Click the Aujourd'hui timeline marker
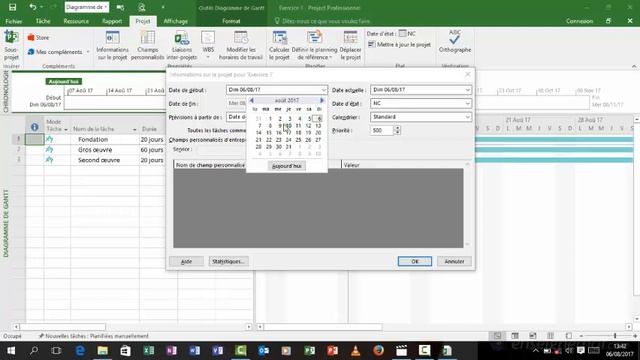 click(x=63, y=82)
